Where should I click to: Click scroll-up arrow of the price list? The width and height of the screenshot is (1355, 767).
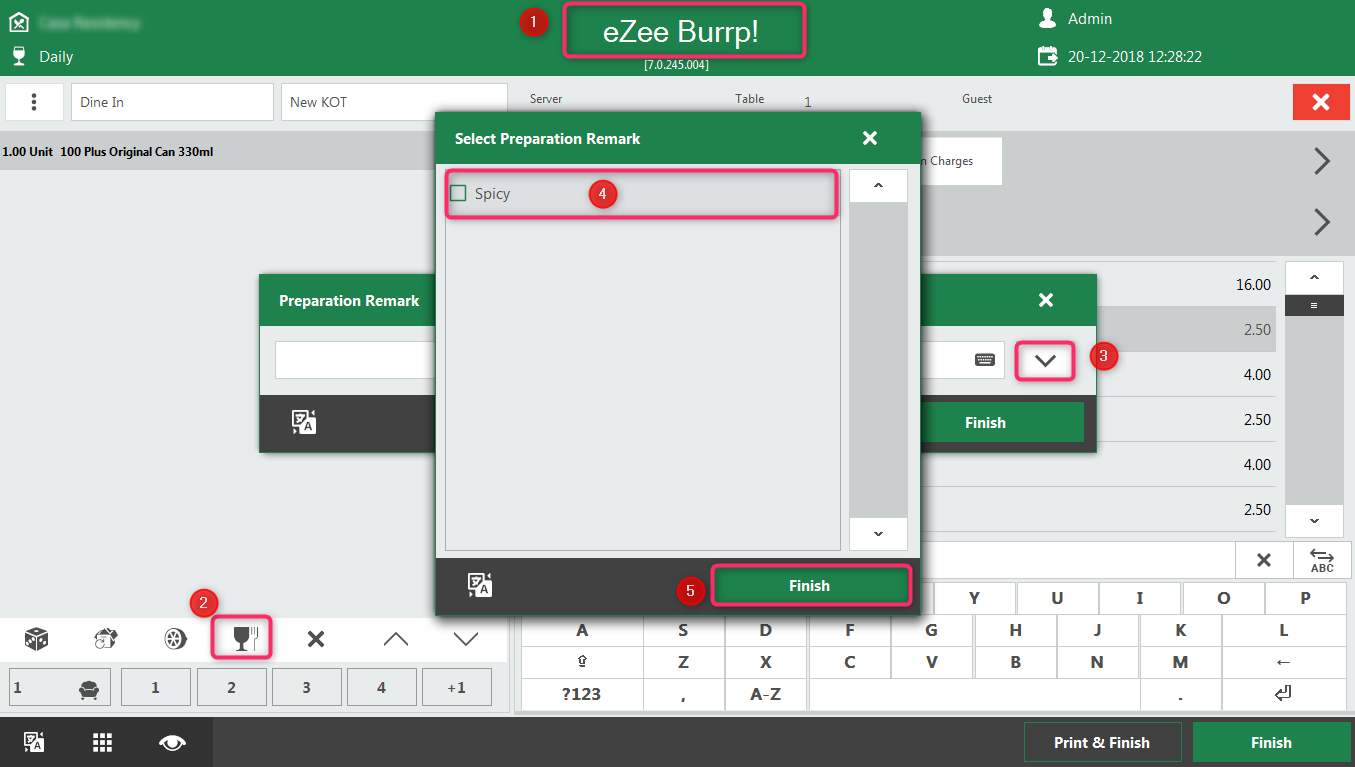point(1314,278)
